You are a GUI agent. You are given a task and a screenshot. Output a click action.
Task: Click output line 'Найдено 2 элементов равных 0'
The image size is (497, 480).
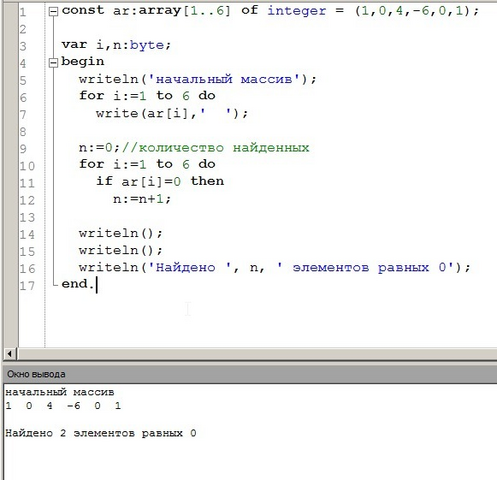point(101,433)
